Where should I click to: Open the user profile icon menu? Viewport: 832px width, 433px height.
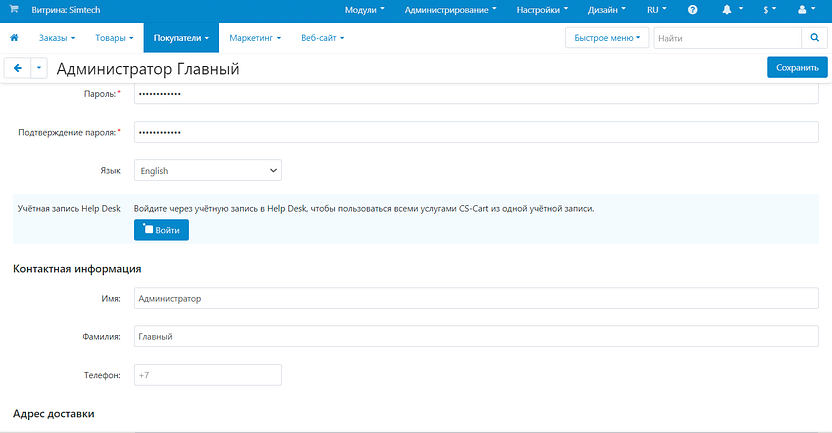click(x=806, y=9)
